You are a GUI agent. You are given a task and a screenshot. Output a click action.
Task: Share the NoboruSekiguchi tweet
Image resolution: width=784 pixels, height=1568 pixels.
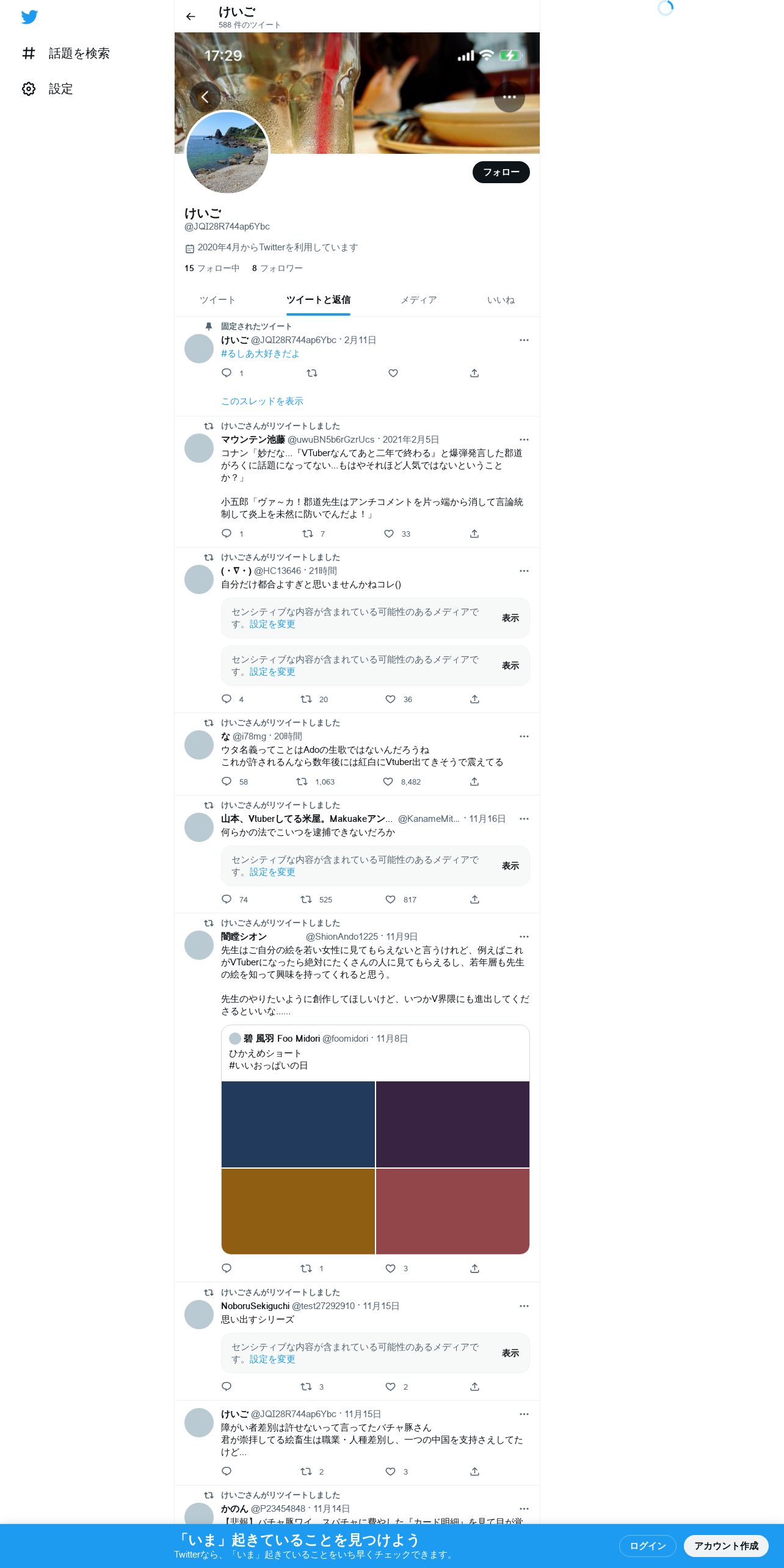(474, 1387)
